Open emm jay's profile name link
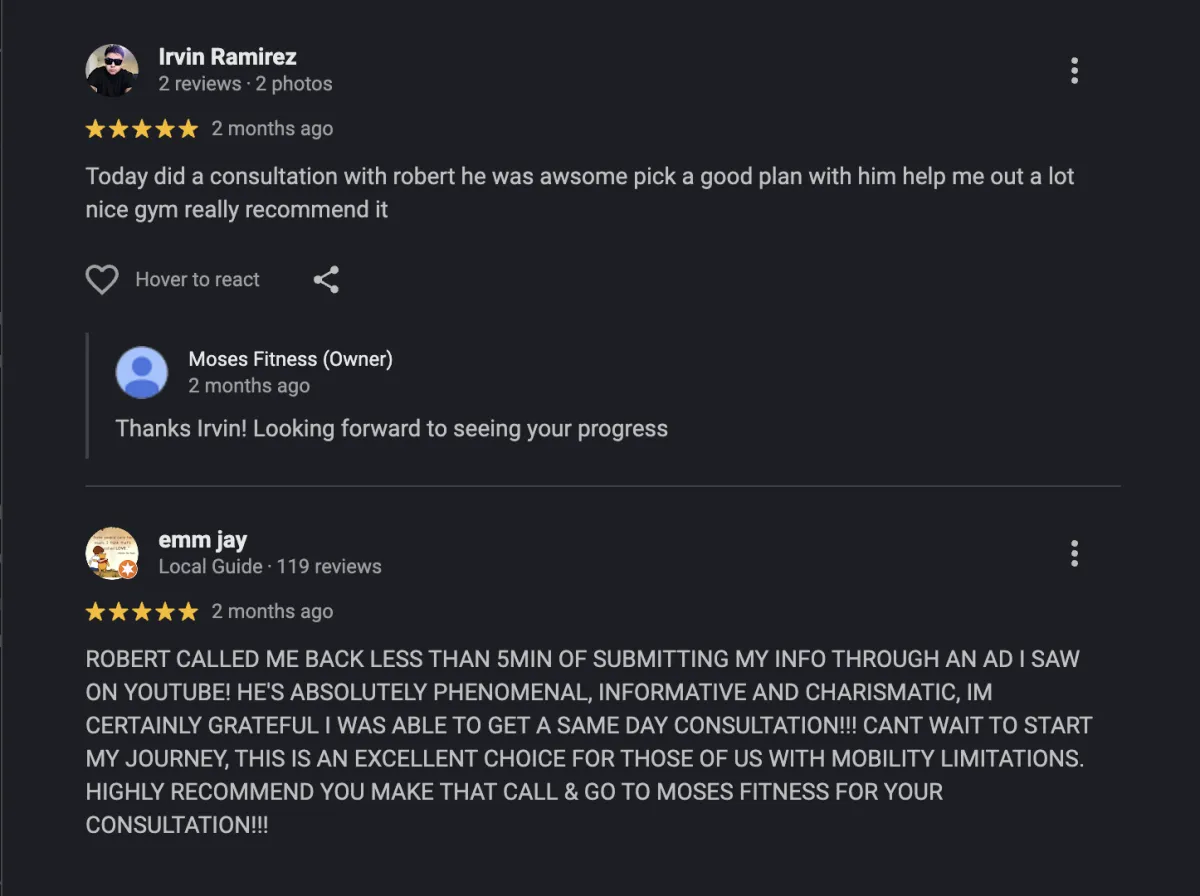This screenshot has width=1200, height=896. pyautogui.click(x=203, y=540)
